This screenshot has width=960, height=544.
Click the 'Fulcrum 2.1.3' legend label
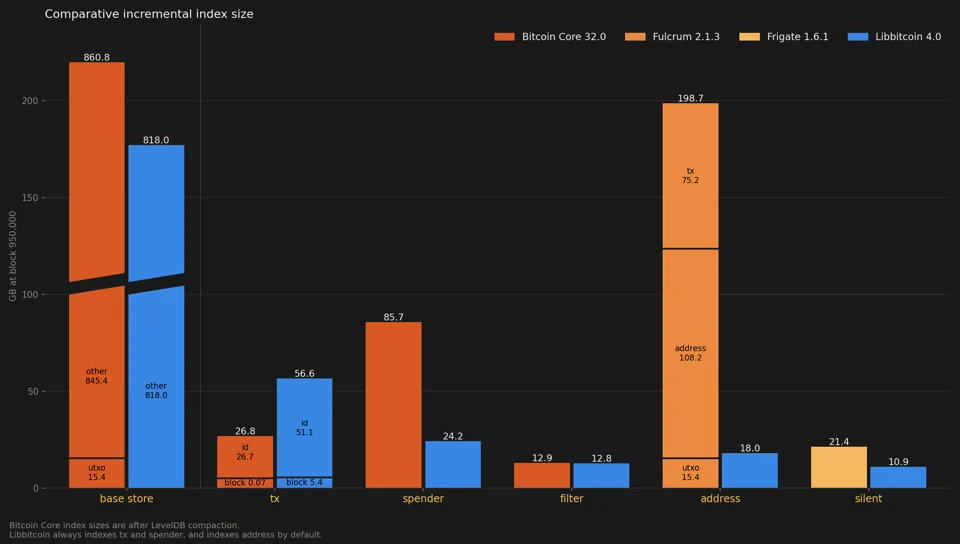tap(686, 37)
